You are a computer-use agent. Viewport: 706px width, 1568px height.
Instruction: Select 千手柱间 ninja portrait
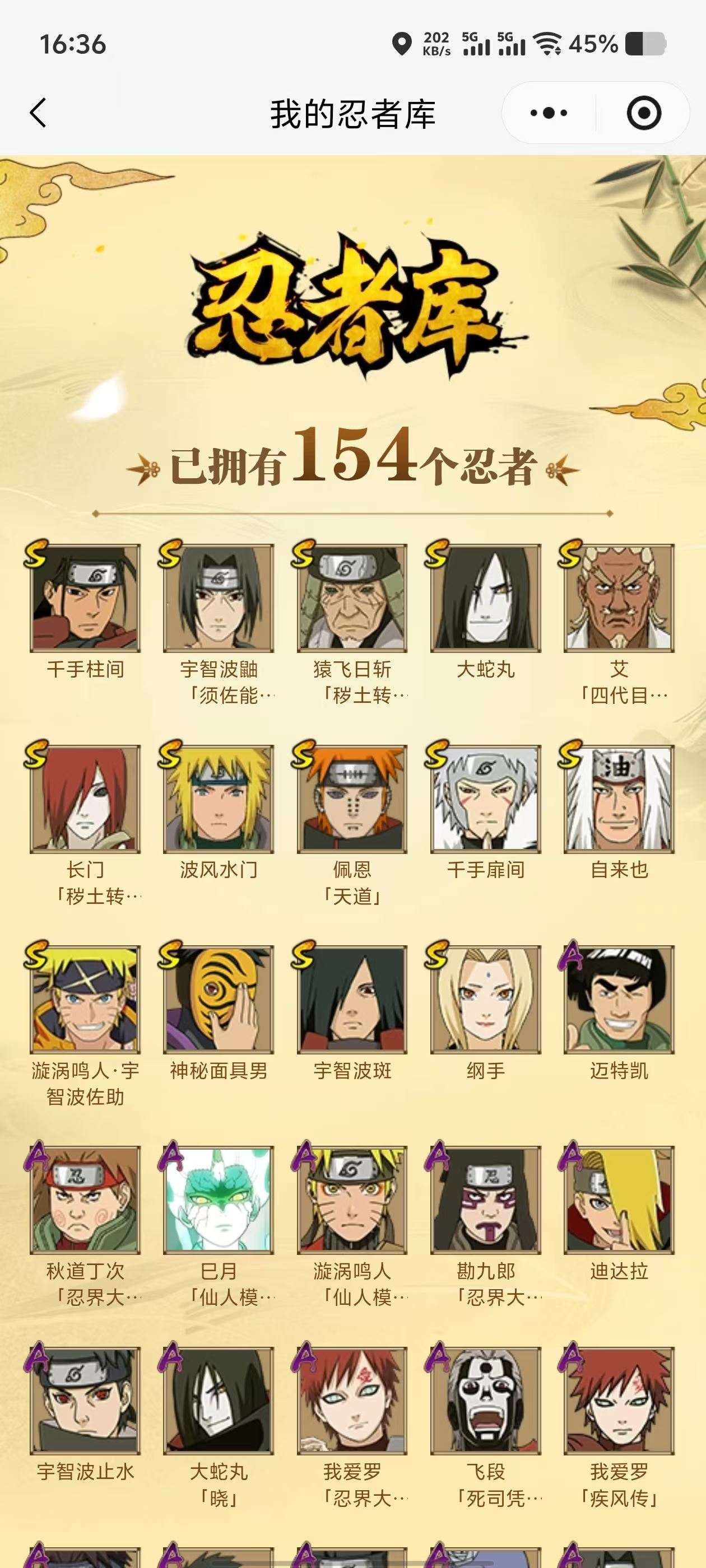[x=85, y=598]
